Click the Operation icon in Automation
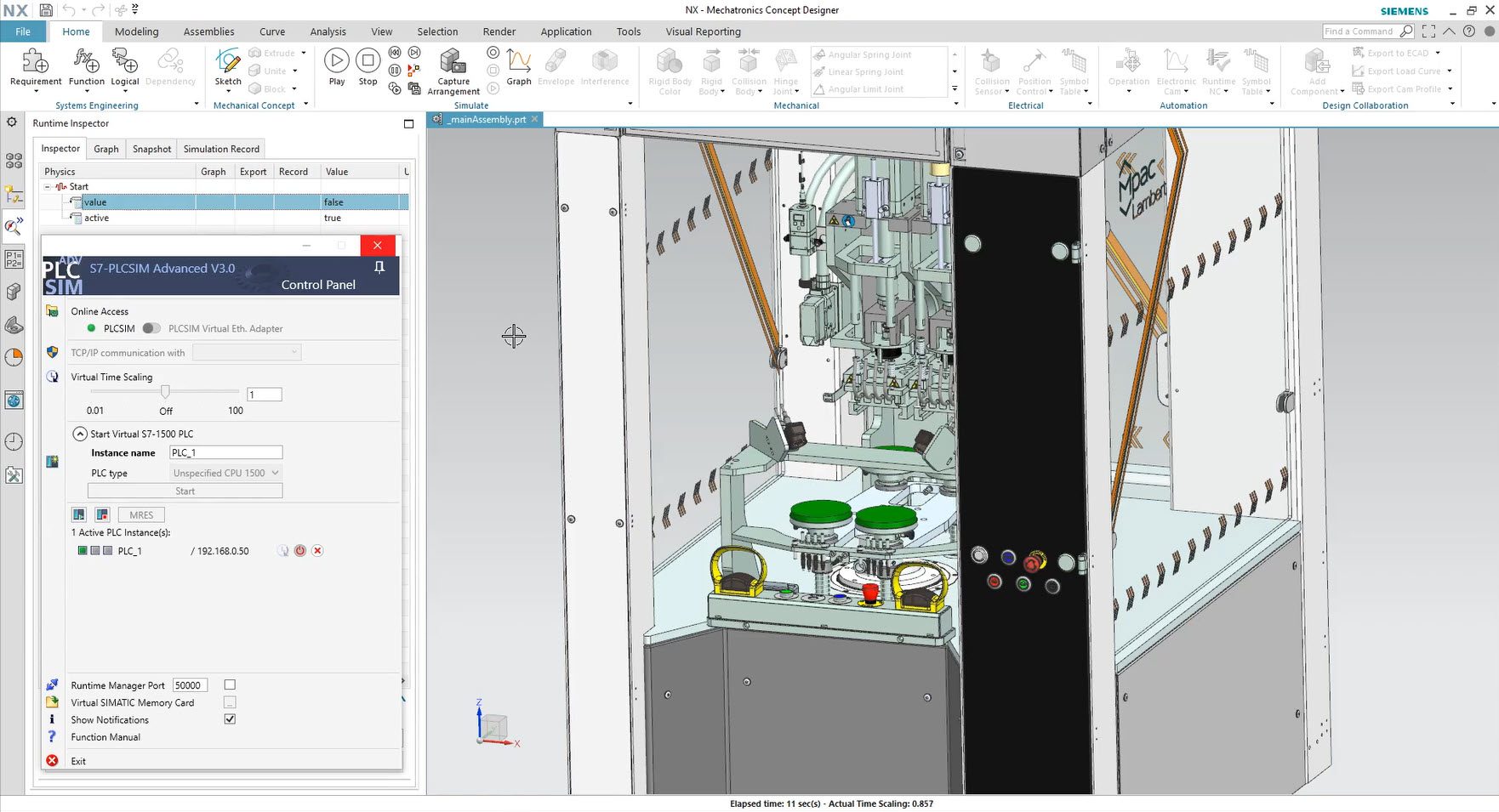The image size is (1499, 812). pyautogui.click(x=1128, y=61)
